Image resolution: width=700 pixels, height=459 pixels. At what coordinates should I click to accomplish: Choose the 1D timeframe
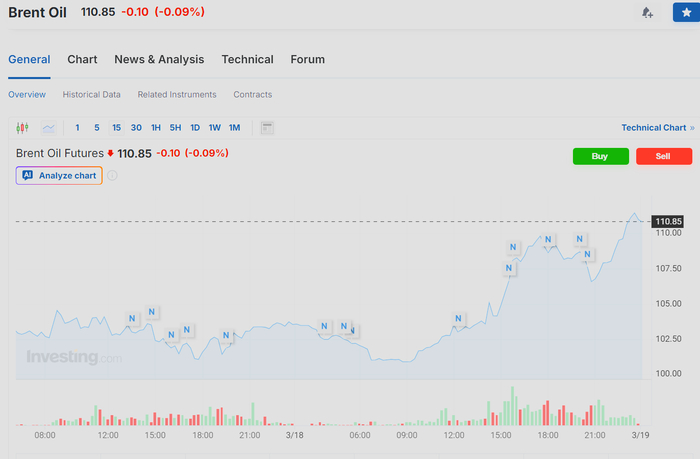[x=195, y=128]
